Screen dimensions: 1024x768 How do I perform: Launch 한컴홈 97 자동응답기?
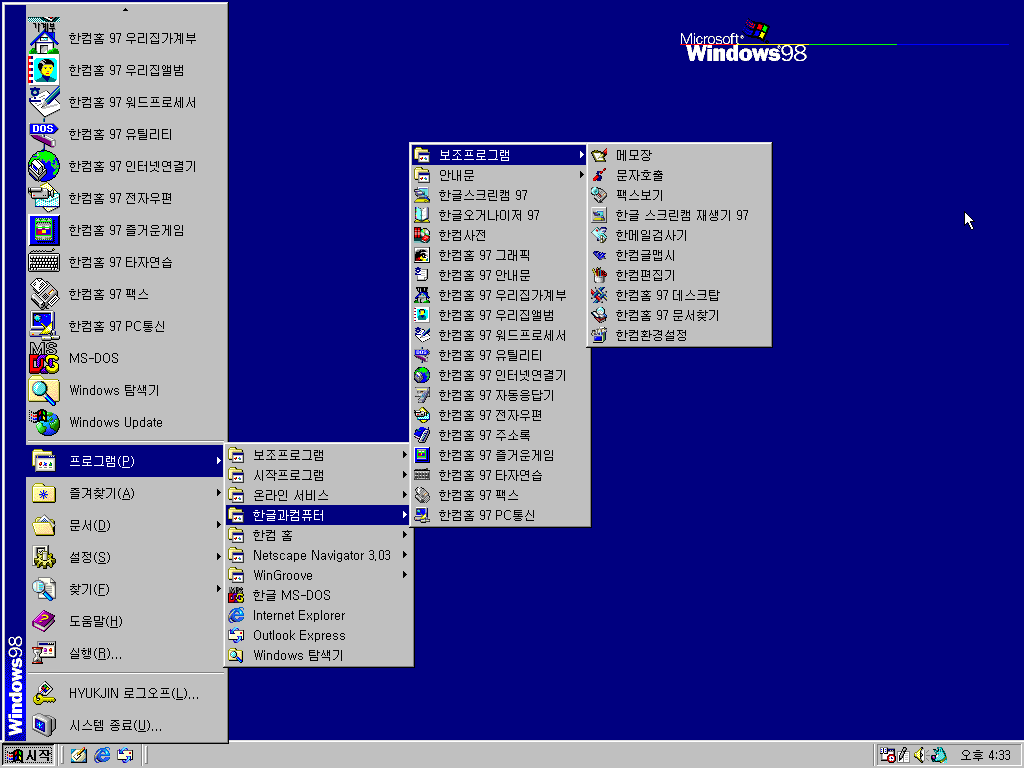[500, 395]
